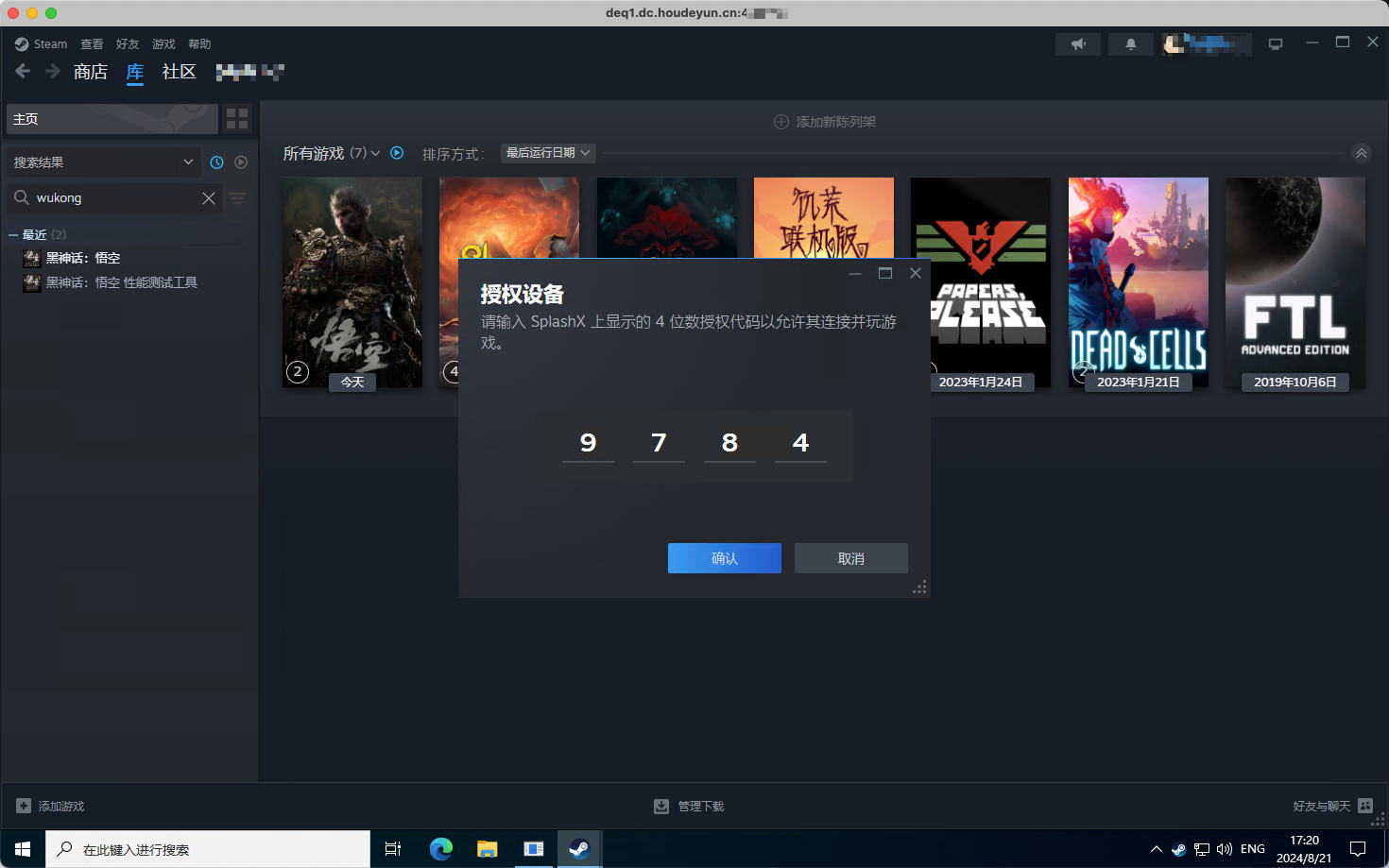Click the fourth code digit field 4
Image resolution: width=1389 pixels, height=868 pixels.
point(800,443)
